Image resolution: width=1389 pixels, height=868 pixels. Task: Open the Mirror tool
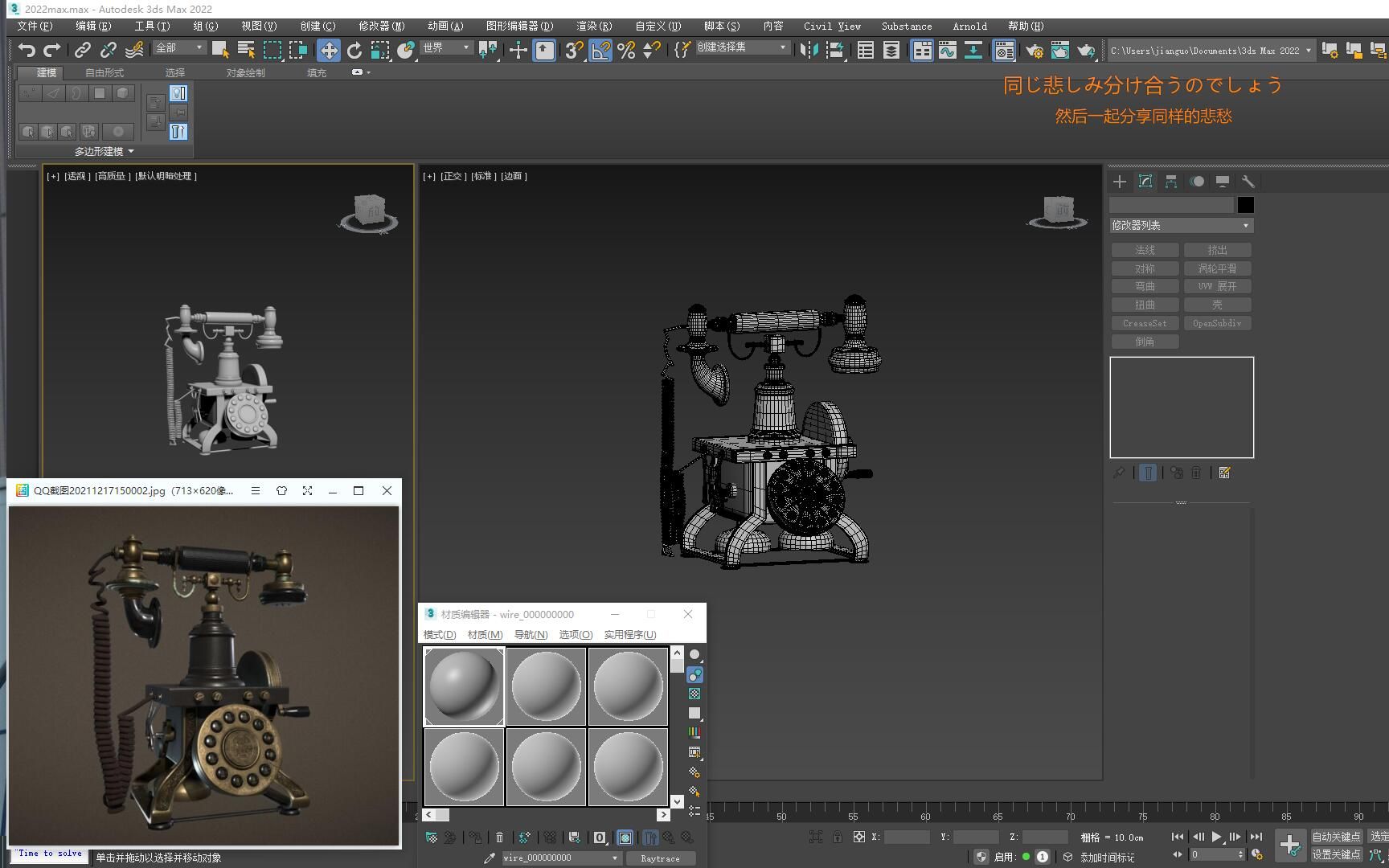click(x=808, y=51)
